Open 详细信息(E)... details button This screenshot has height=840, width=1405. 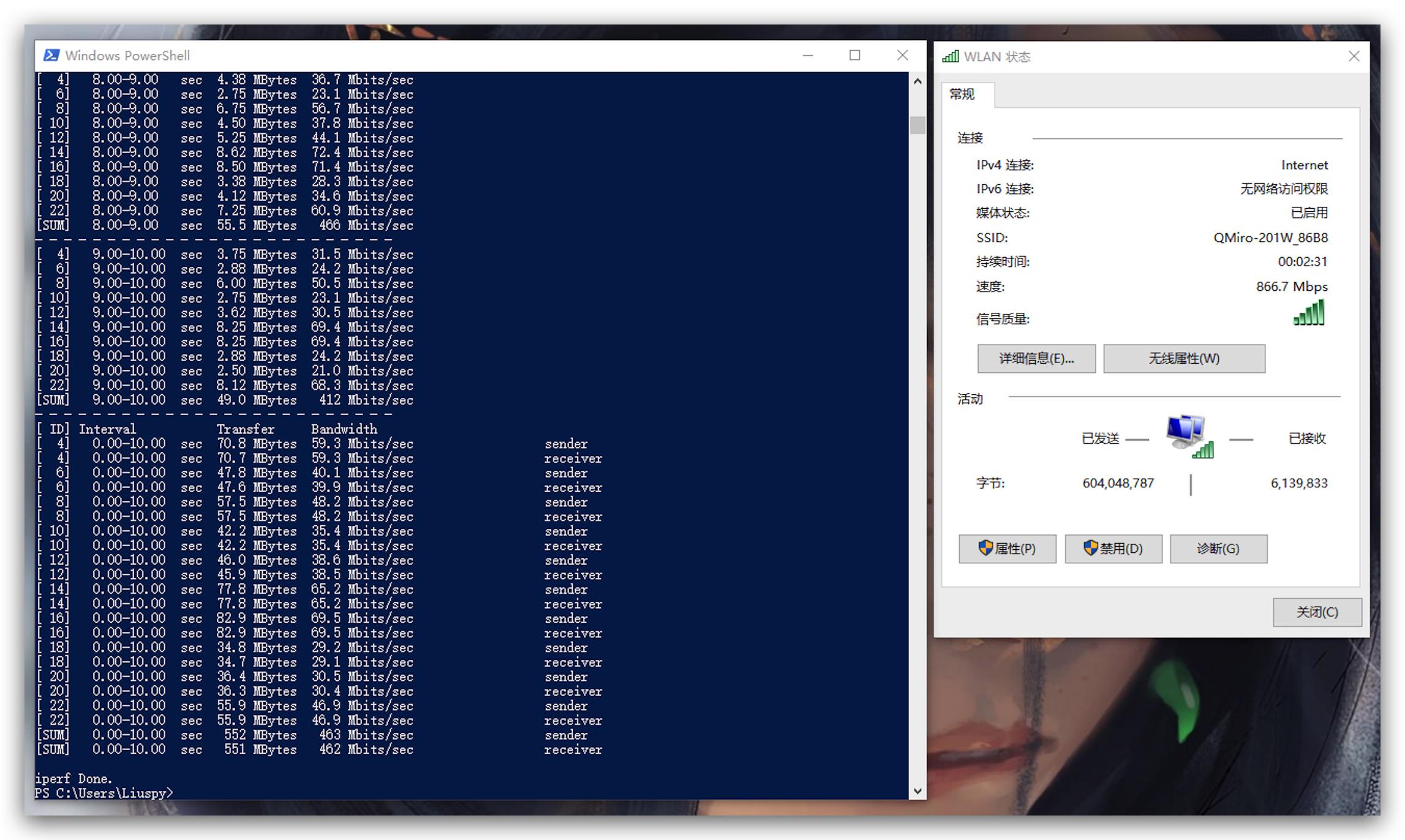point(1036,359)
